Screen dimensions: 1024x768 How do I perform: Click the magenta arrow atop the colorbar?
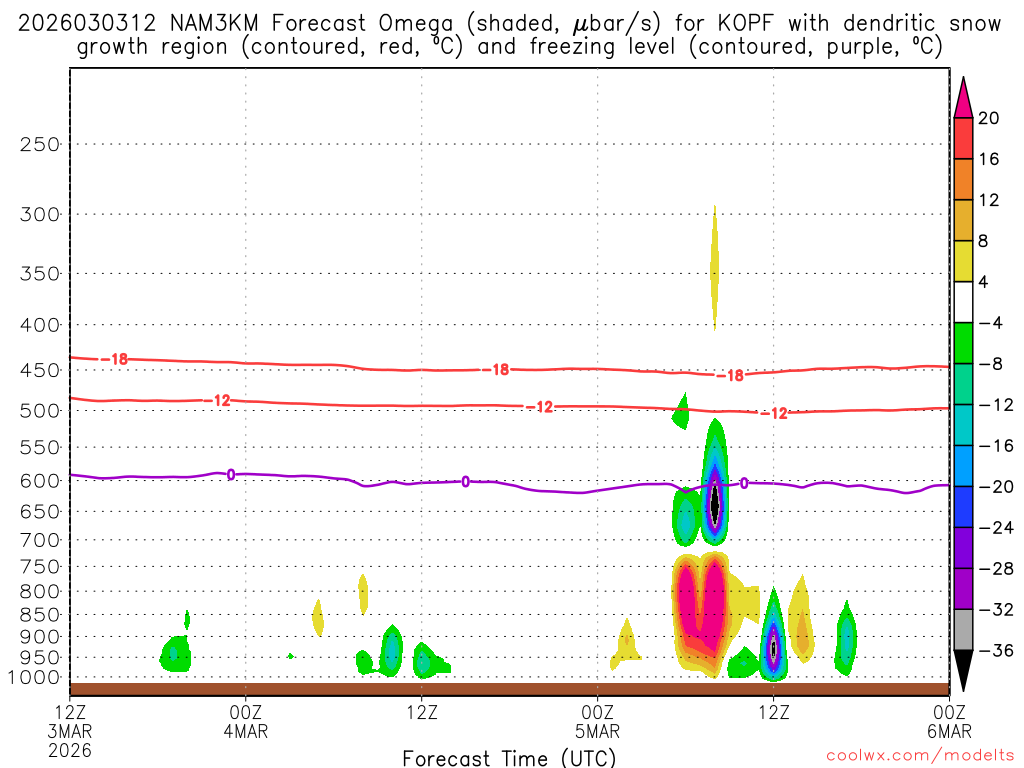coord(963,99)
